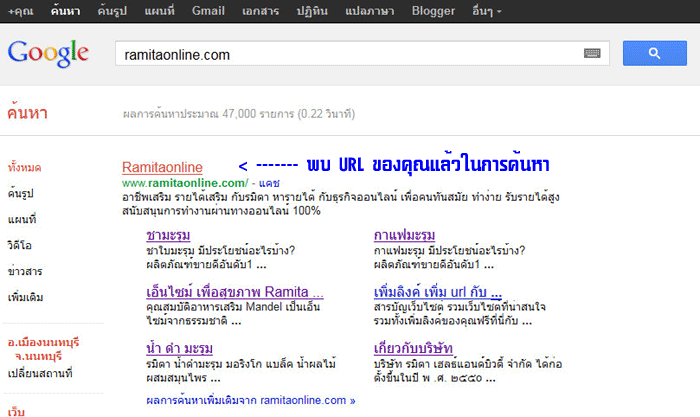Open แผนที่ in the top navigation bar

click(x=159, y=11)
